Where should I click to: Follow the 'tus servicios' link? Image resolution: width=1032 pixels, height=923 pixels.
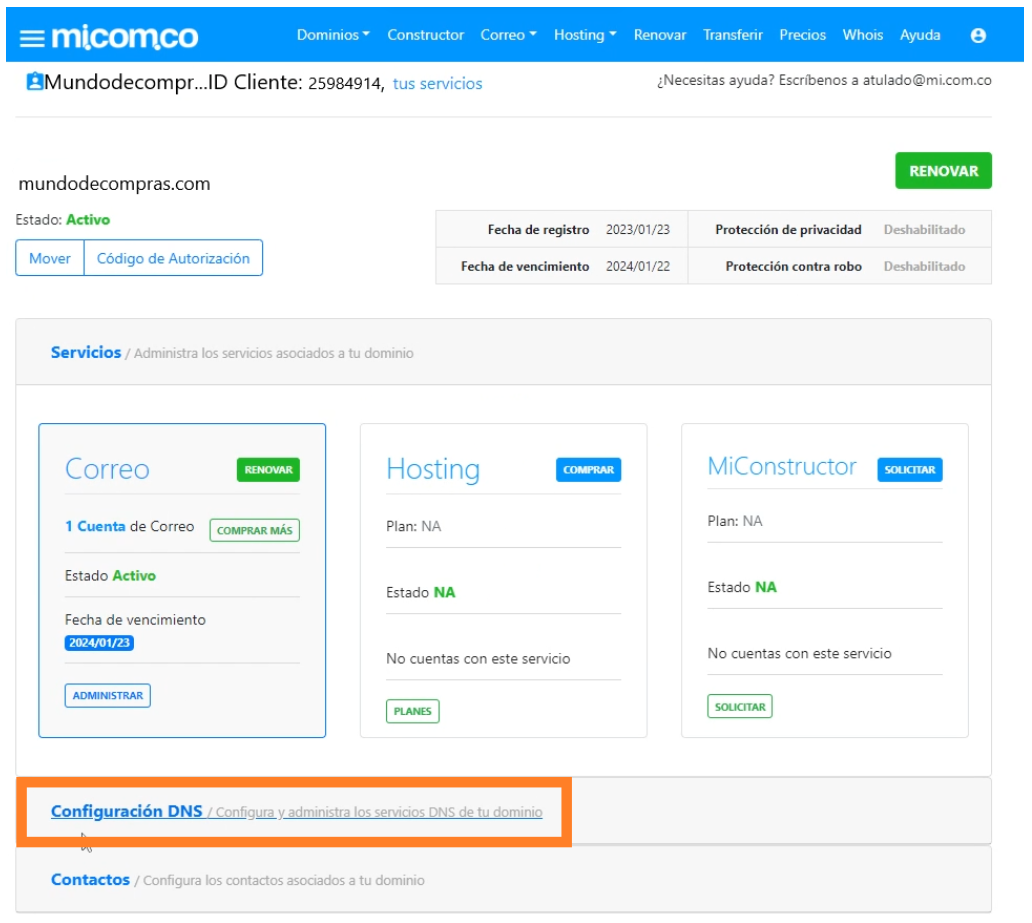[x=438, y=84]
